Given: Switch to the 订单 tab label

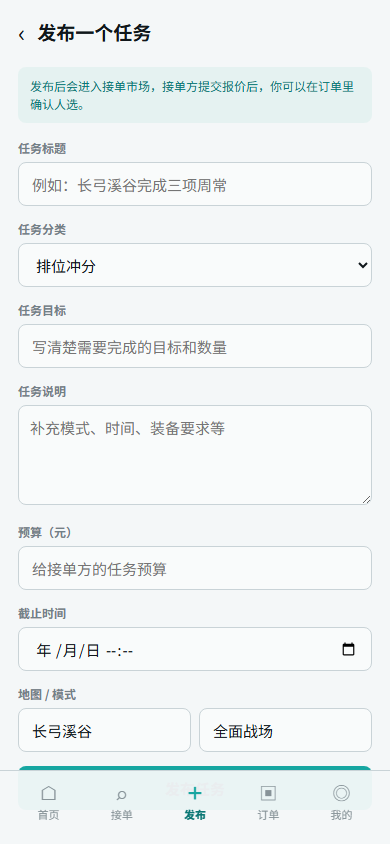Looking at the screenshot, I should (268, 815).
